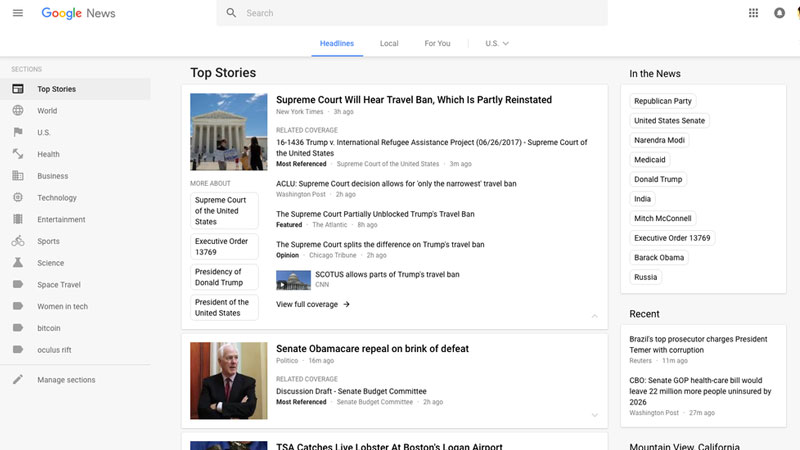The height and width of the screenshot is (450, 800).
Task: Click the Manage sections pencil icon
Action: pyautogui.click(x=18, y=379)
